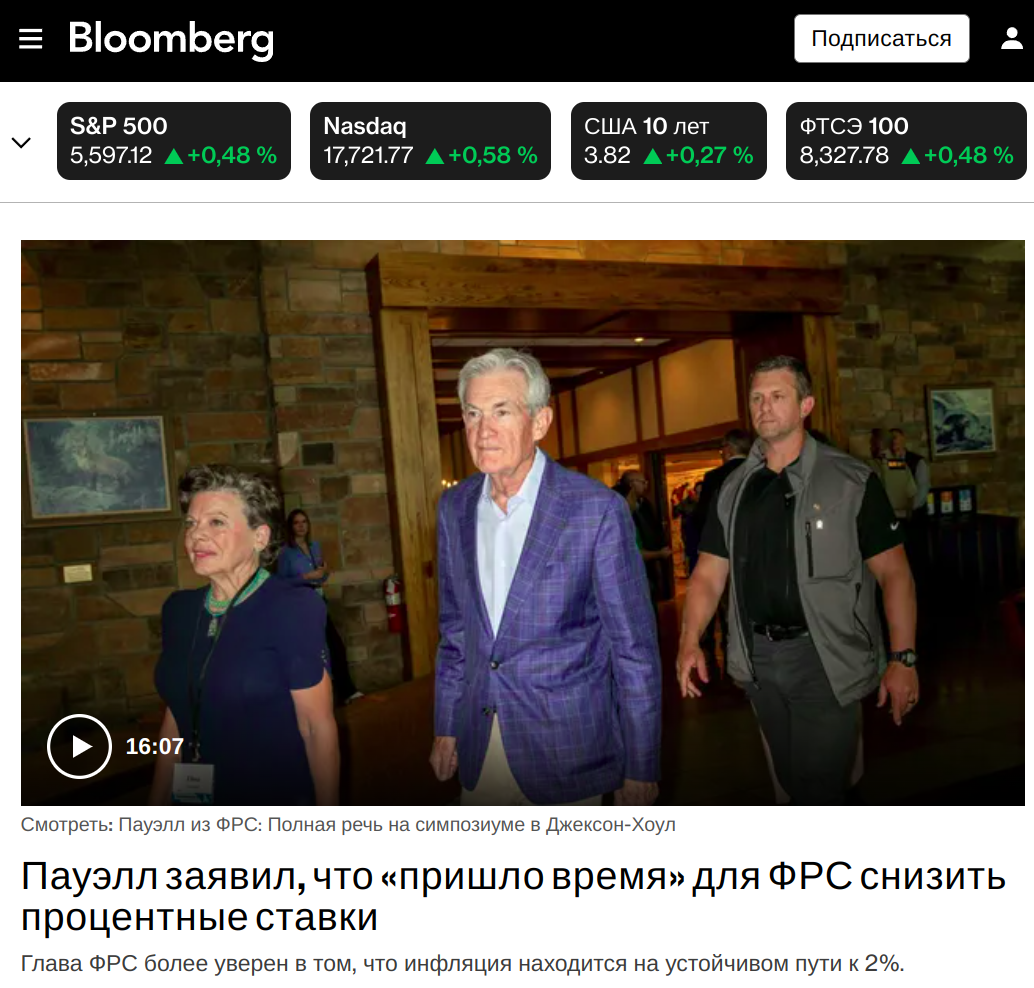Click the 16:07 video duration label

click(155, 747)
